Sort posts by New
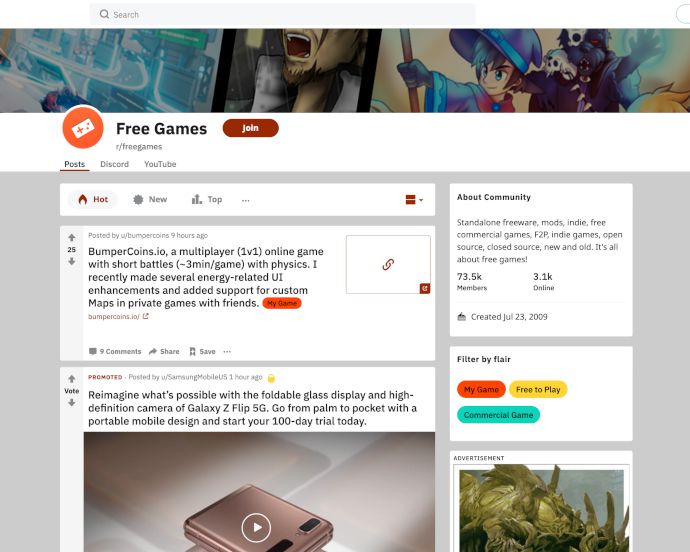Screen dimensions: 690x552 (x=150, y=199)
